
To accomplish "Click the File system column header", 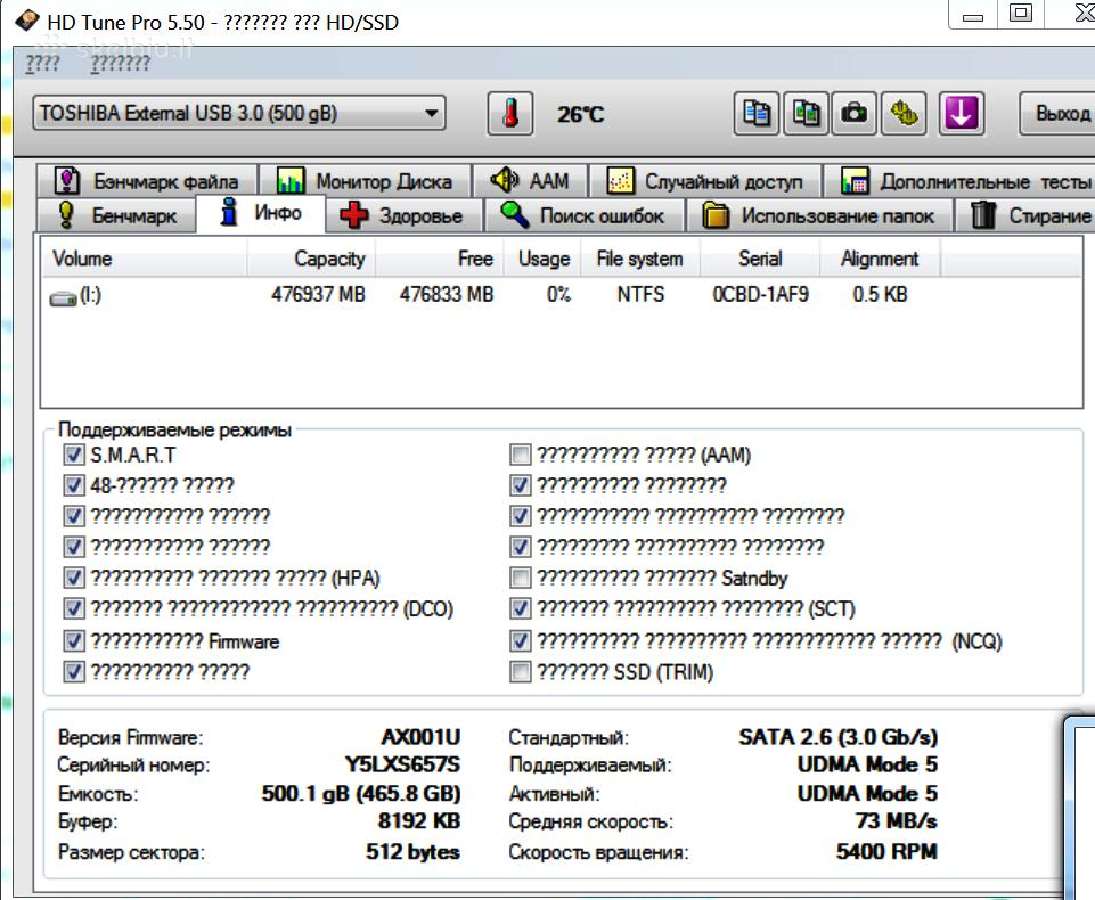I will point(640,258).
